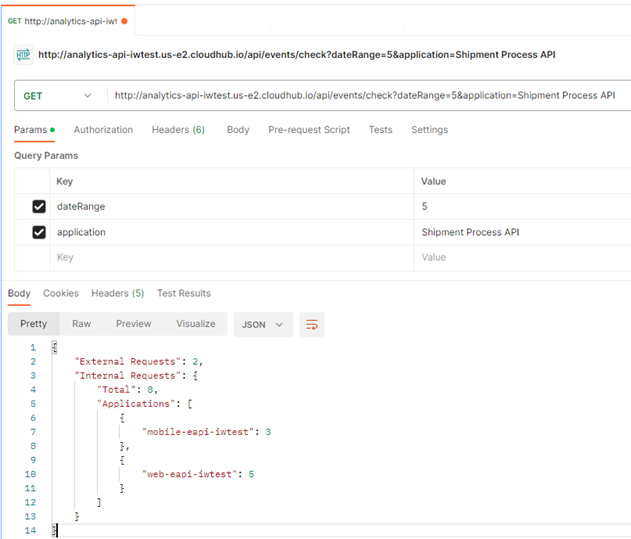The image size is (631, 539).
Task: Open the JSON format dropdown
Action: point(263,324)
